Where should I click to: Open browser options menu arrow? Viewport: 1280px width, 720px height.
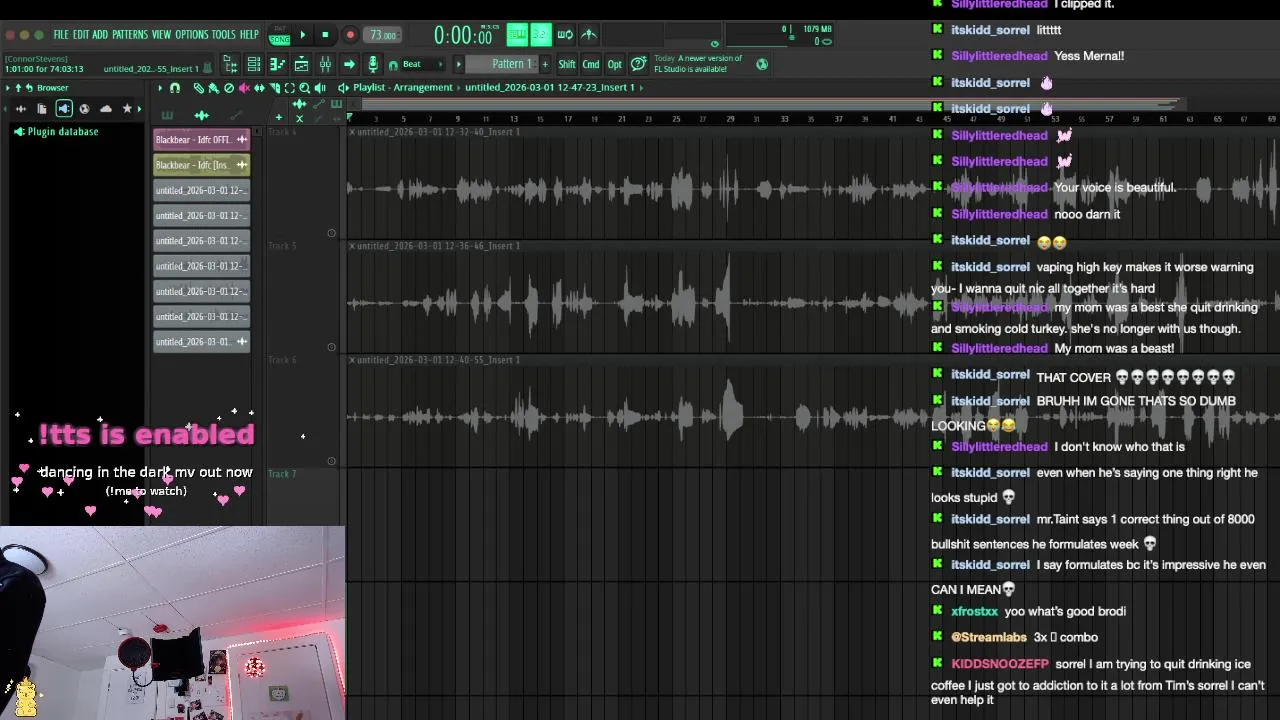click(7, 88)
